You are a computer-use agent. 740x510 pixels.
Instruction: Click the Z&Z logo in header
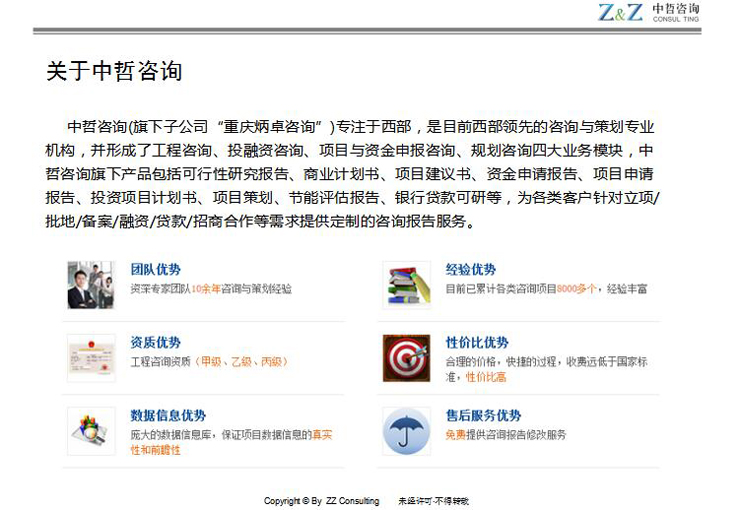[x=620, y=12]
